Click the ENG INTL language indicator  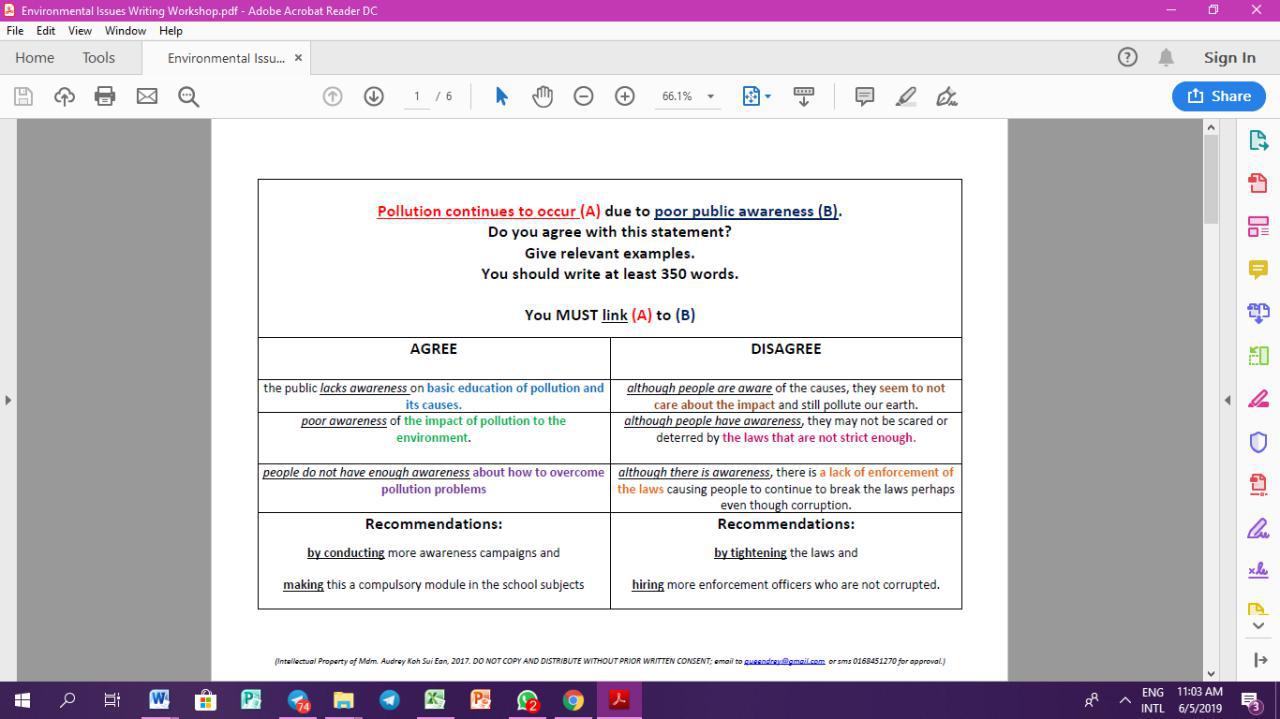tap(1152, 700)
